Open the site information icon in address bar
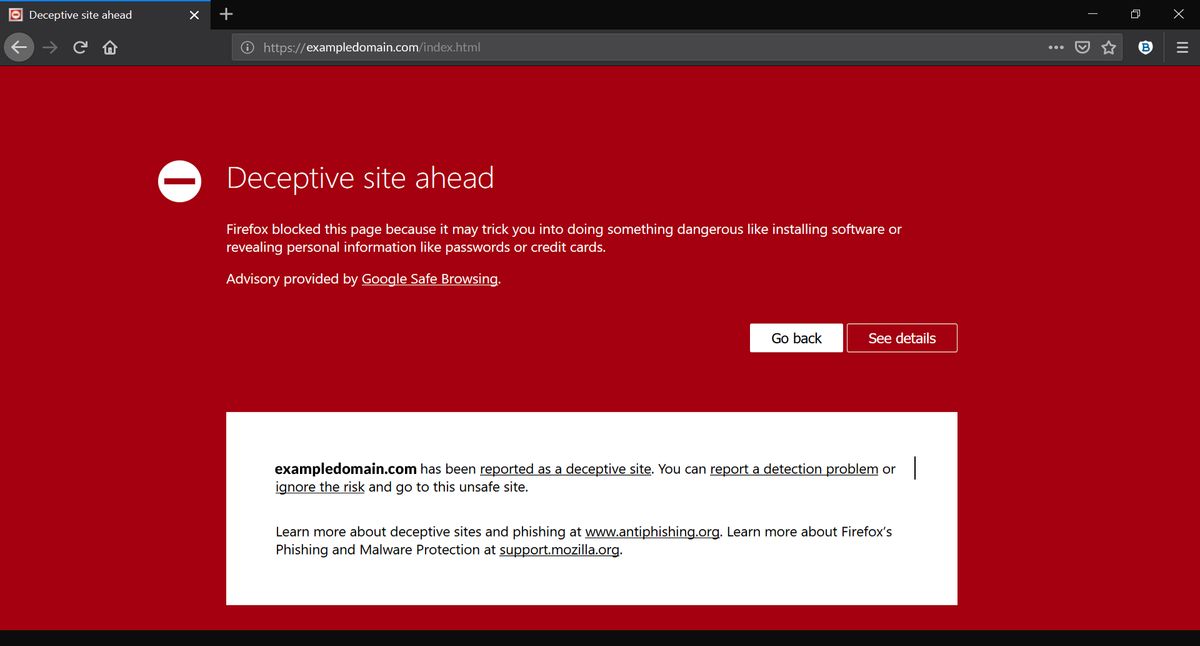This screenshot has width=1200, height=646. point(247,47)
